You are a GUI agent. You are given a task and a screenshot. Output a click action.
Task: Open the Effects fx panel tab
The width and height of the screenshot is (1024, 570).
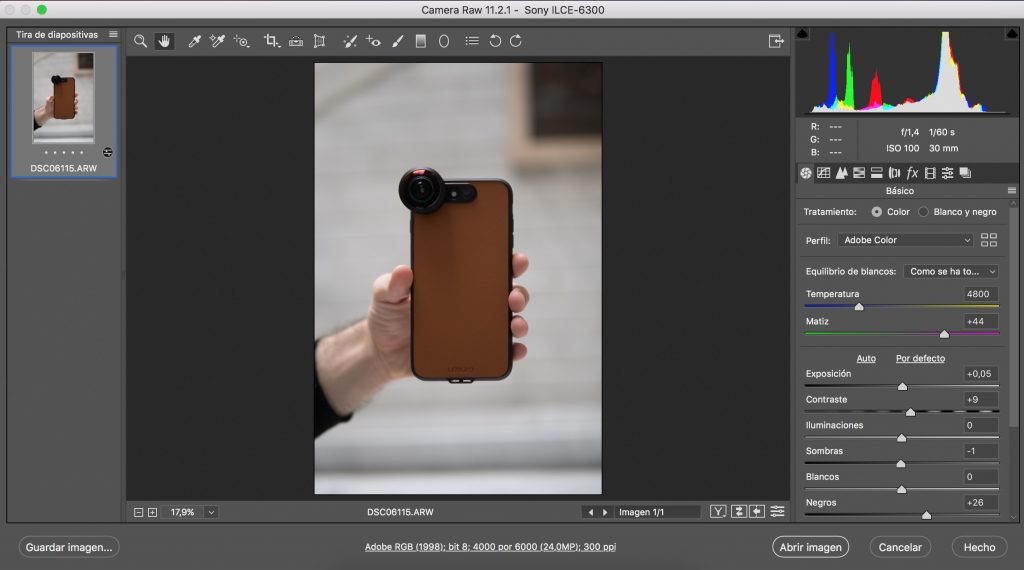[912, 173]
